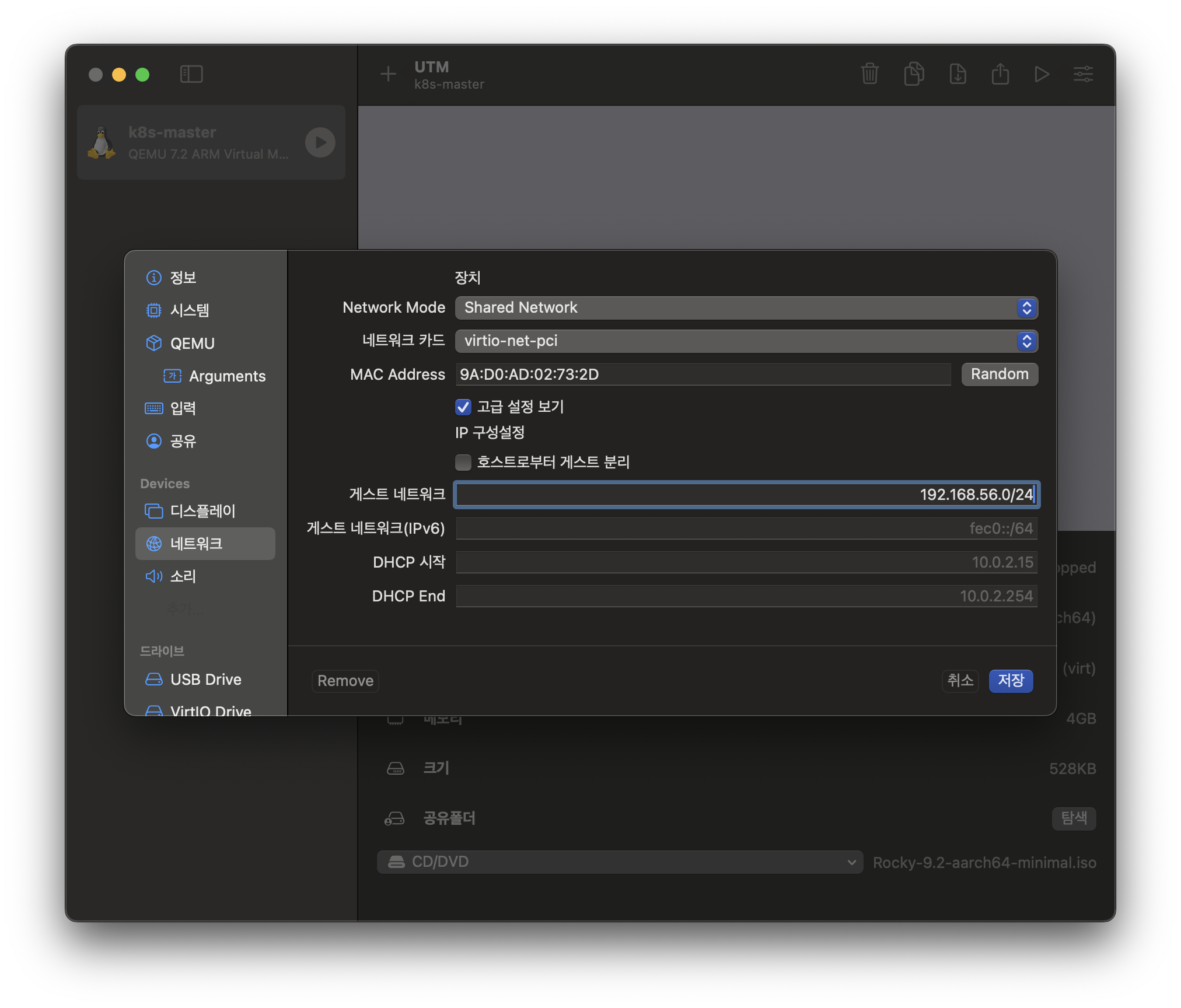Select the QEMU settings tab
Screen dimensions: 1181x1008
pos(192,344)
